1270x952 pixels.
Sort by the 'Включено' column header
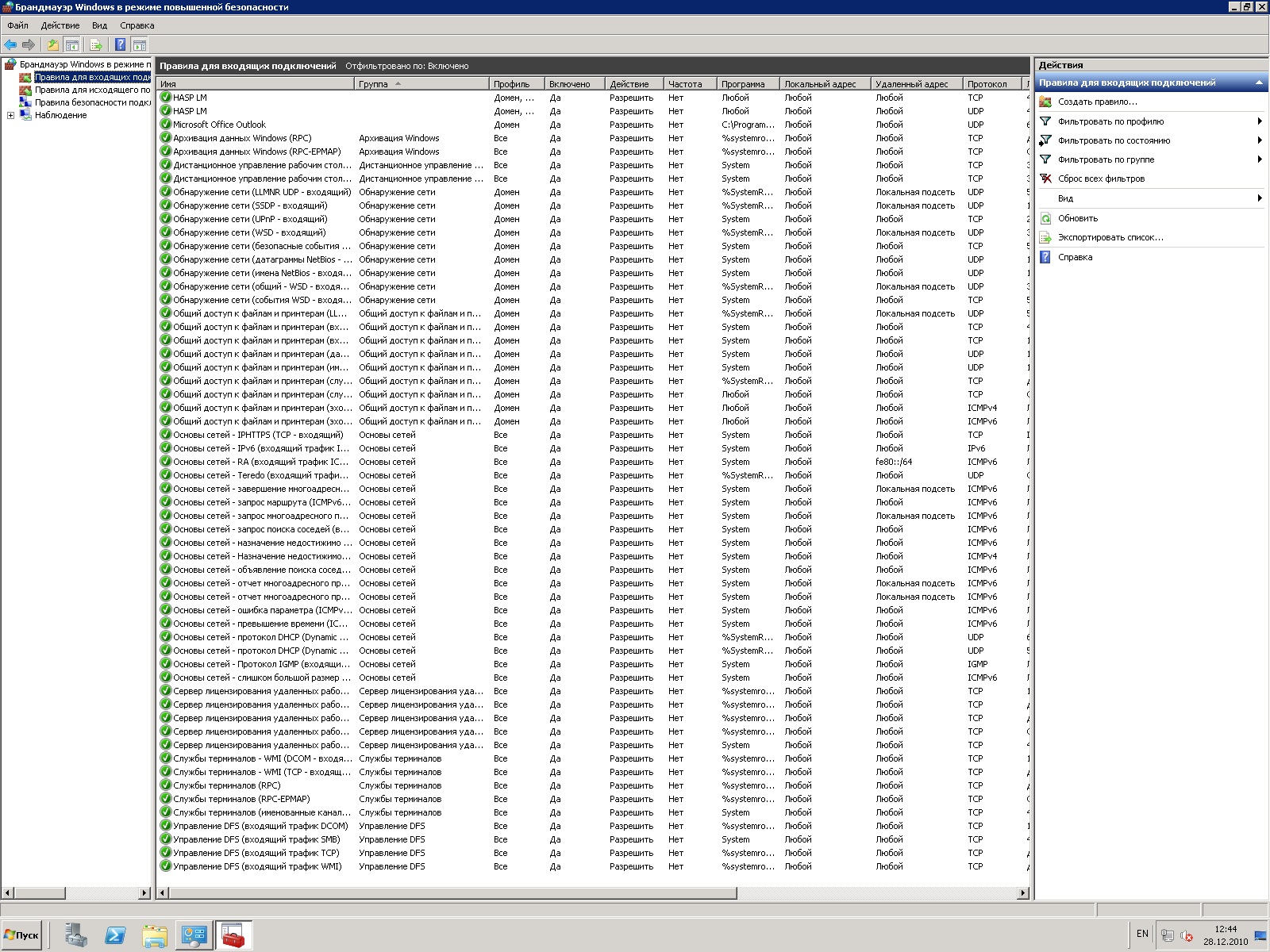coord(575,84)
